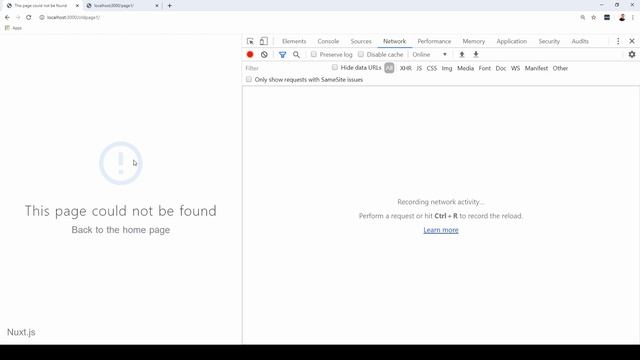Image resolution: width=640 pixels, height=360 pixels.
Task: Switch to the Memory tab
Action: (473, 41)
